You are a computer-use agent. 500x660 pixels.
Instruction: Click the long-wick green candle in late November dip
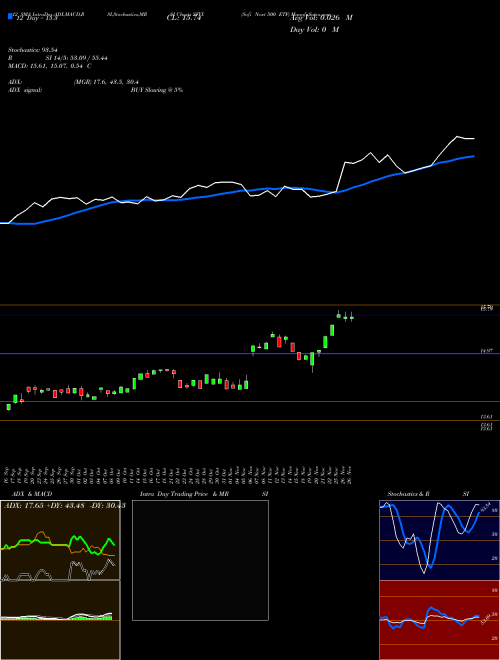312,361
